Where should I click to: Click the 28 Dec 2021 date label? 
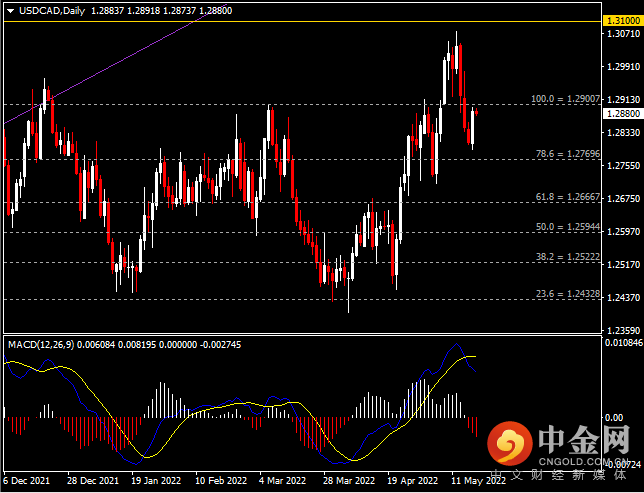[92, 481]
